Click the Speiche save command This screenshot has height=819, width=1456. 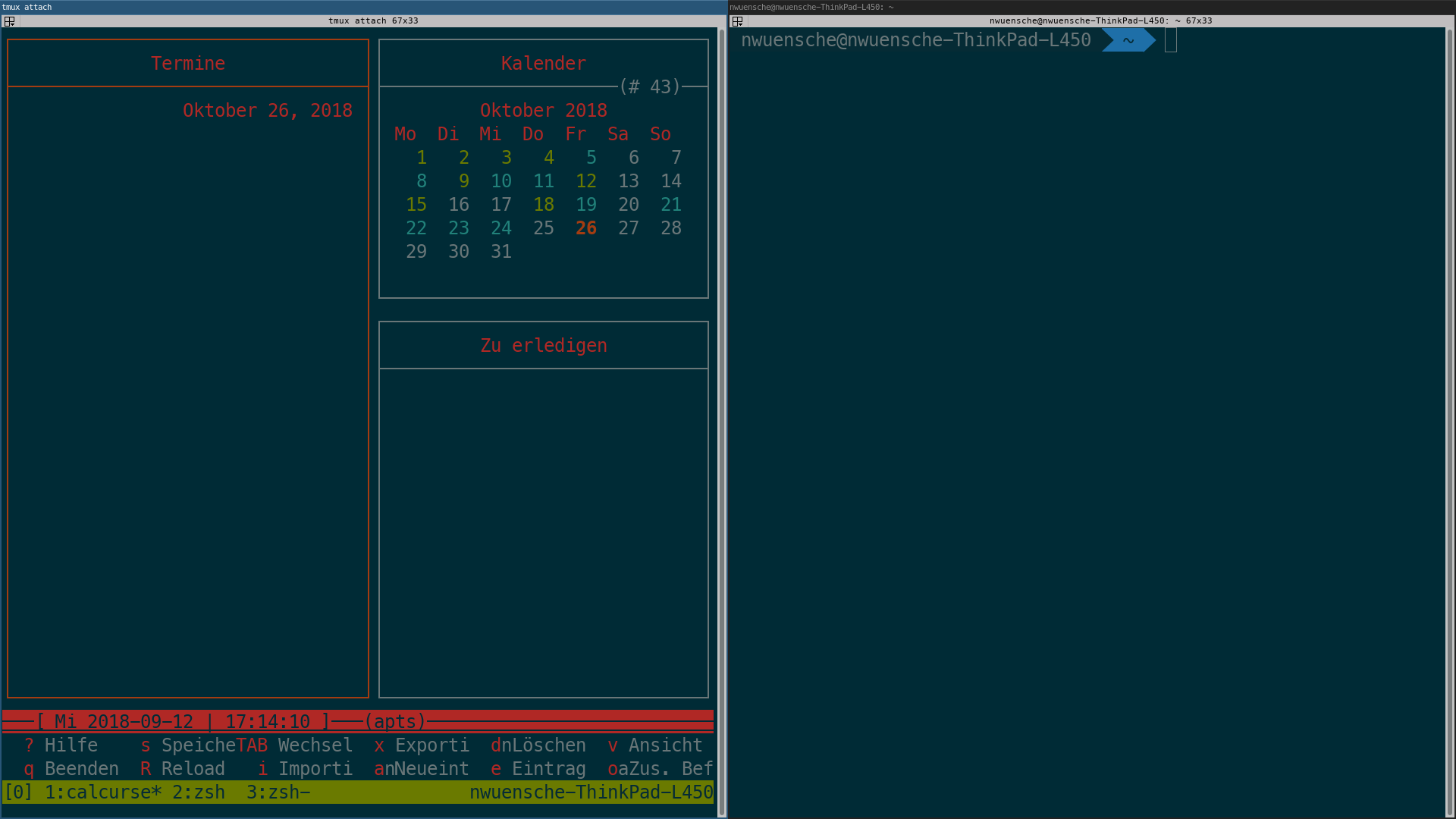click(189, 745)
